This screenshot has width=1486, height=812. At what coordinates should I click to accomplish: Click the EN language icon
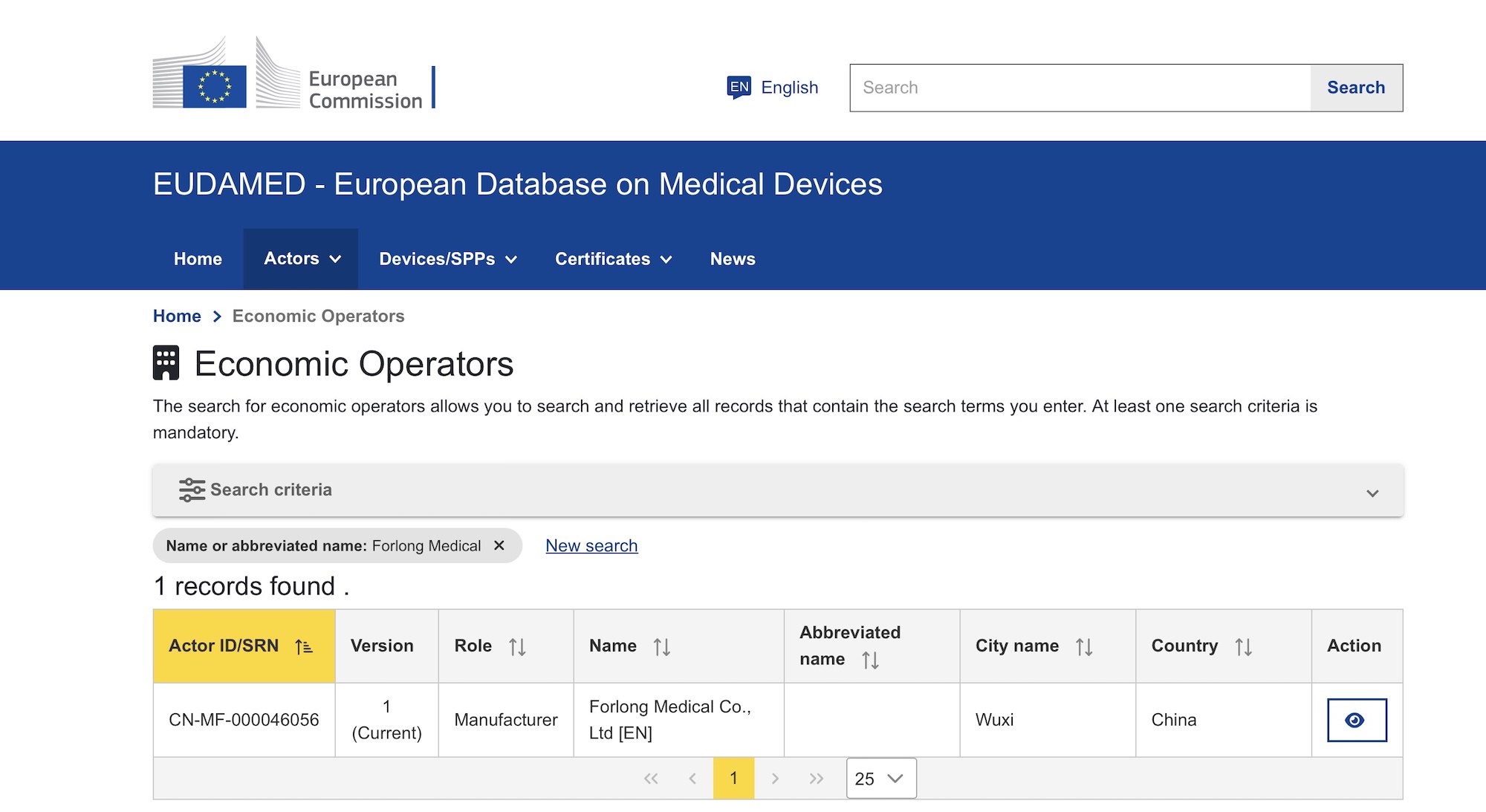tap(739, 88)
